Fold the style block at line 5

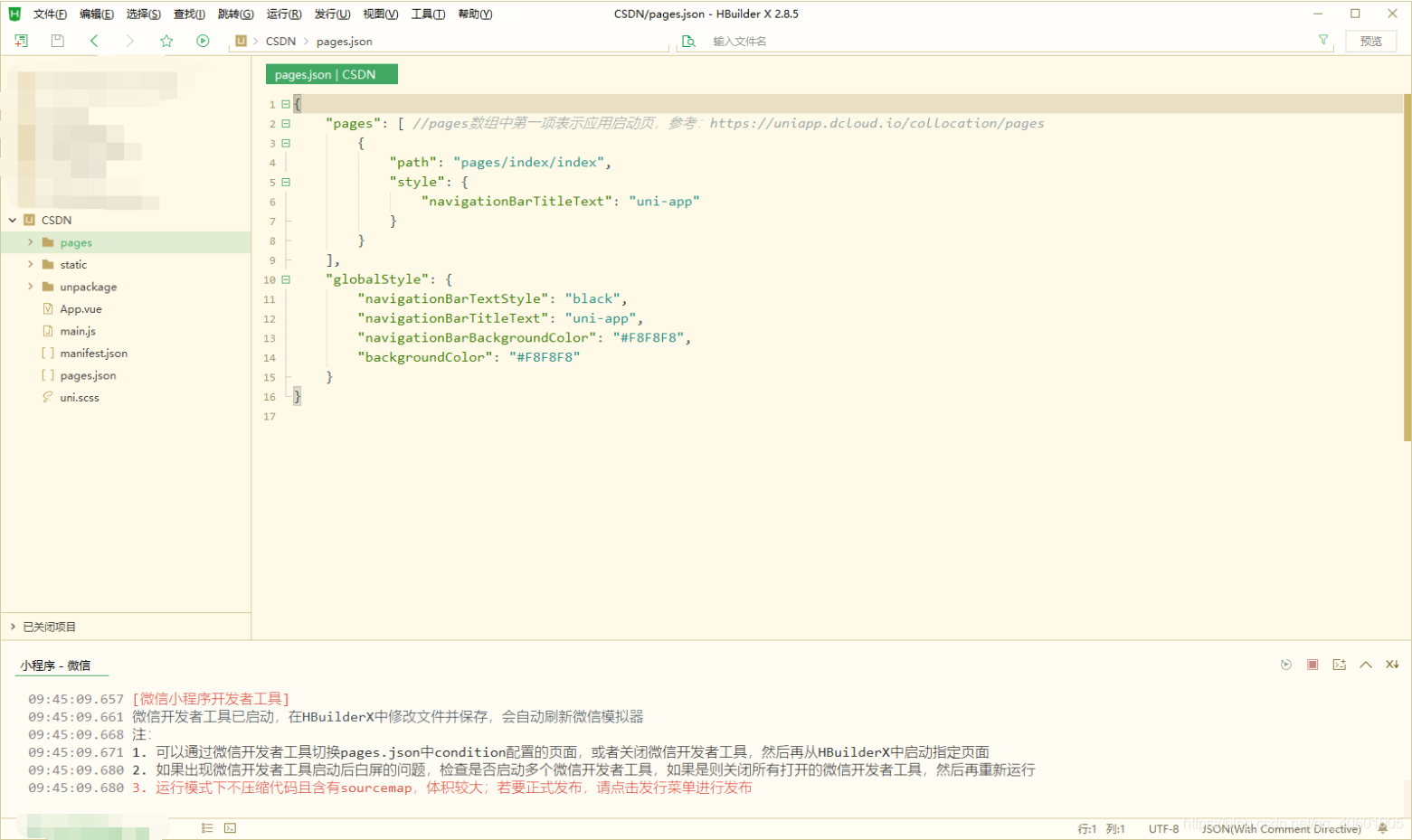286,182
